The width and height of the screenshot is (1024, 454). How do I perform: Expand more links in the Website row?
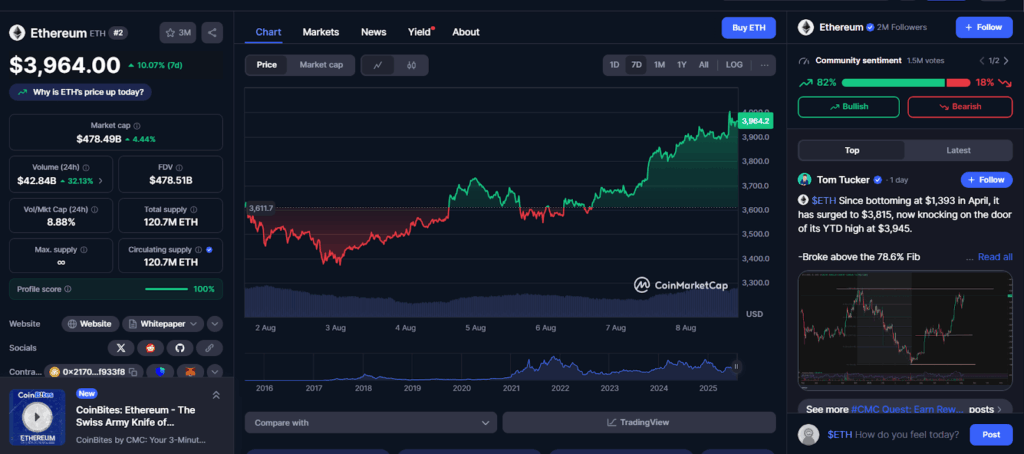point(215,323)
